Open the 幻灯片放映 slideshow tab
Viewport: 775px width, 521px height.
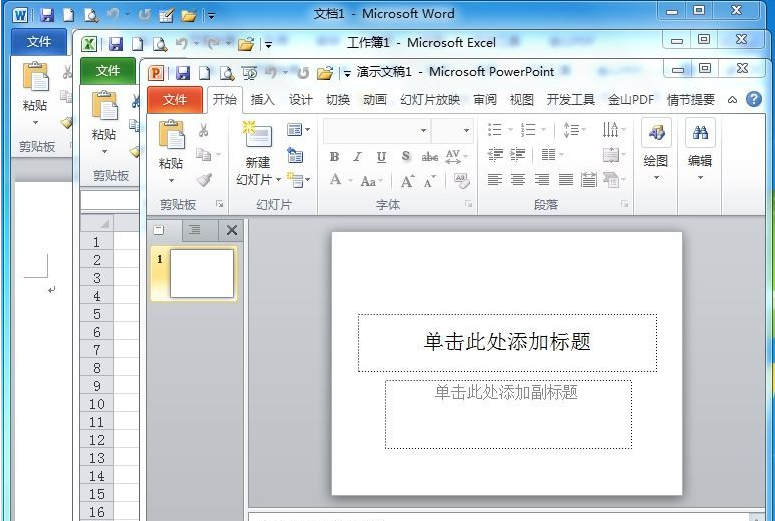430,100
